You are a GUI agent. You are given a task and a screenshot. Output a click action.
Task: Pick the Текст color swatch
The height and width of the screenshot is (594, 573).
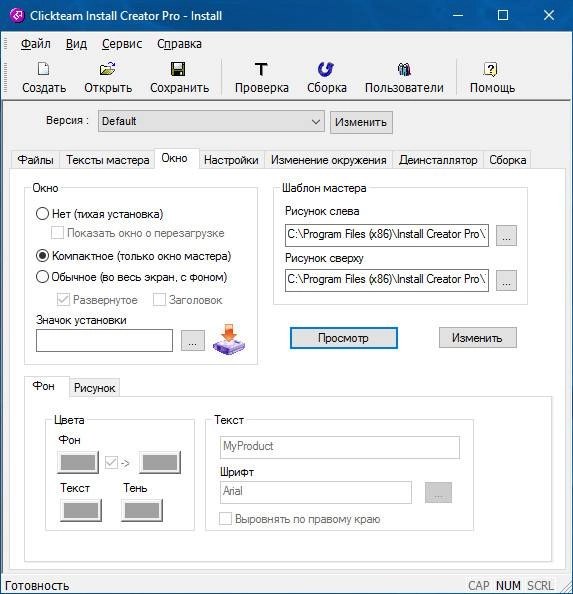click(81, 510)
